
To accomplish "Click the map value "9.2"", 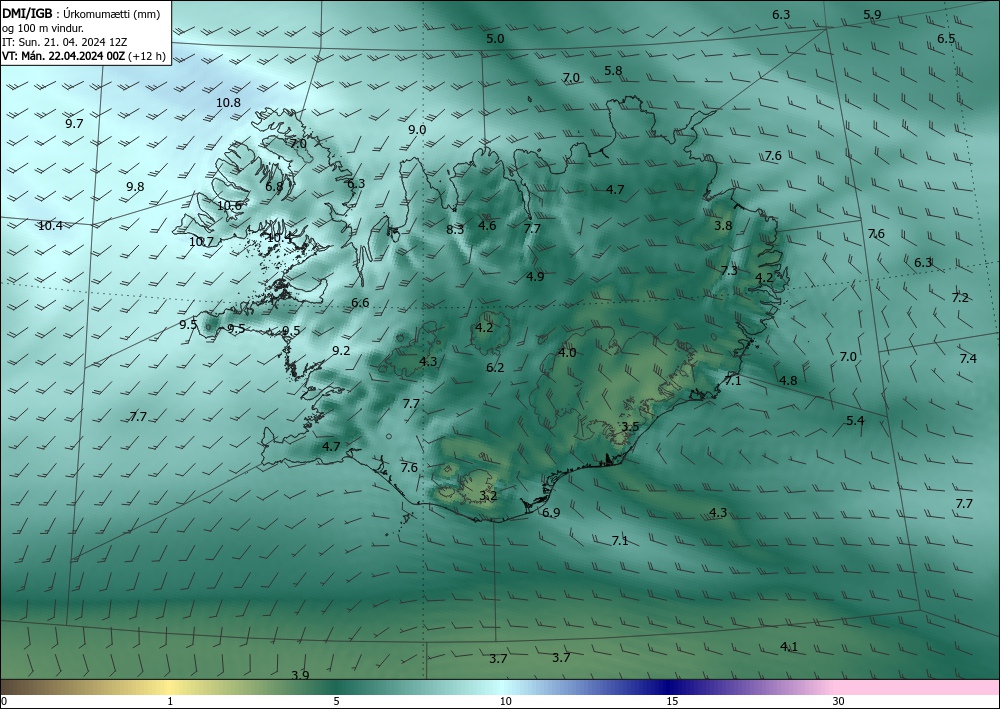I will pos(341,351).
